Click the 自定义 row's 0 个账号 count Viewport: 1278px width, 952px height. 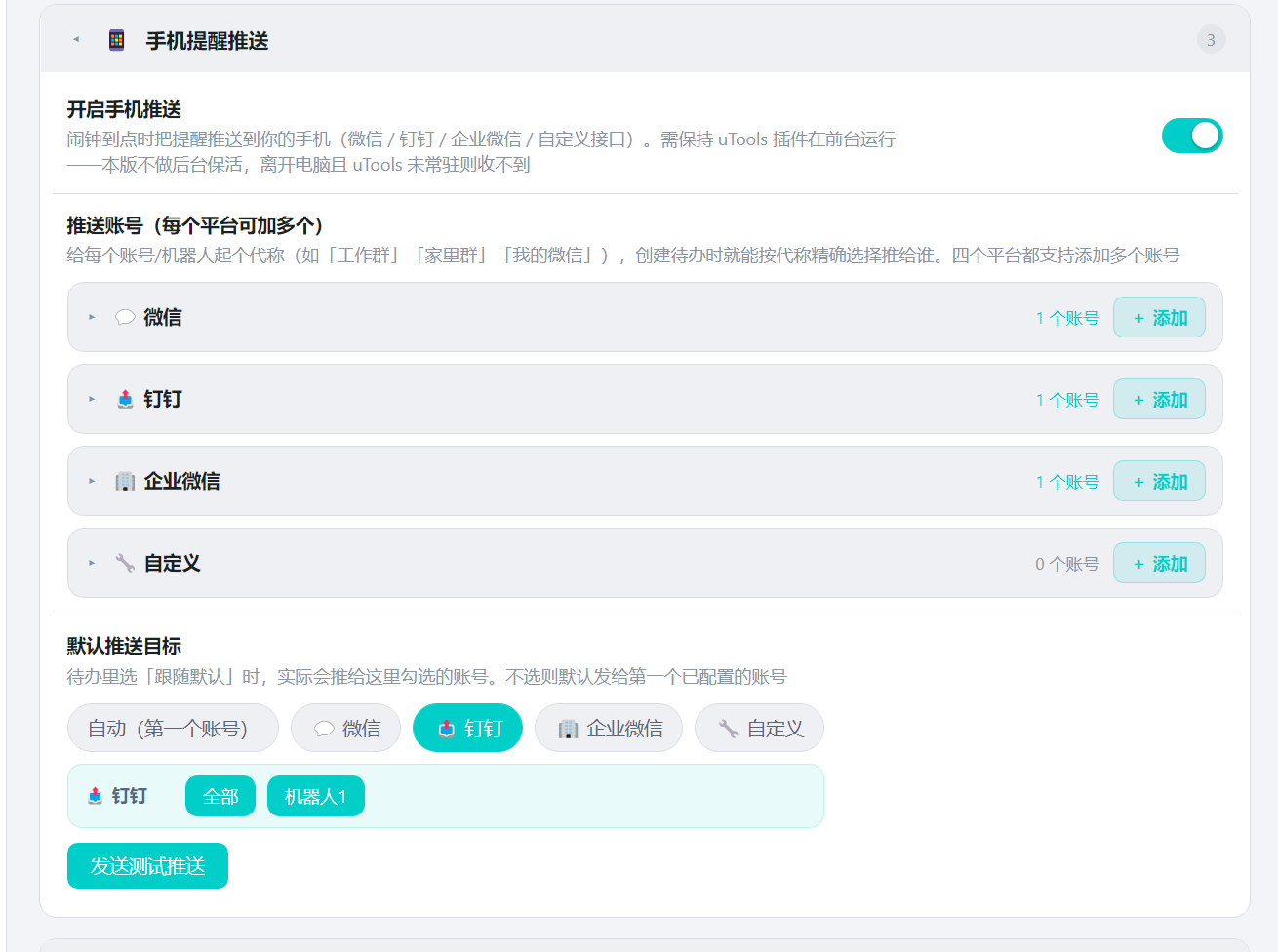1067,564
